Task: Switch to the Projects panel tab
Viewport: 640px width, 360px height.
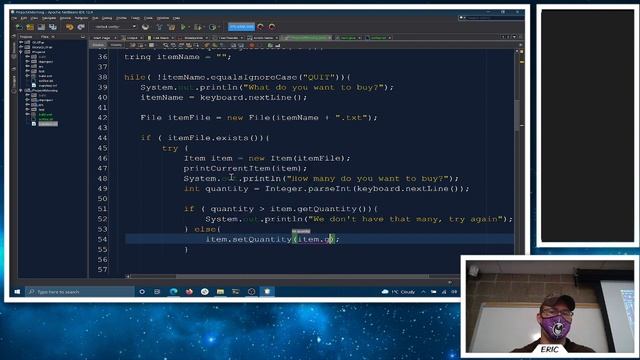Action: 26,37
